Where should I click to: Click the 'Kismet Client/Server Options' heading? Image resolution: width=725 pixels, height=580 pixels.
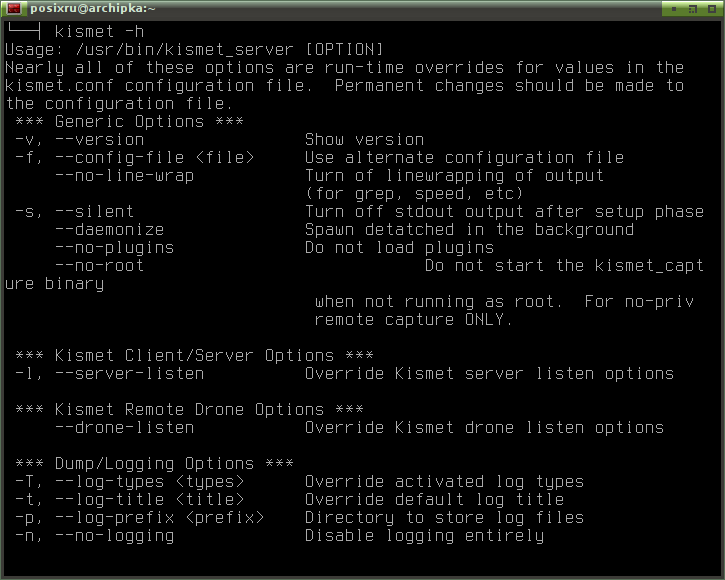coord(194,356)
